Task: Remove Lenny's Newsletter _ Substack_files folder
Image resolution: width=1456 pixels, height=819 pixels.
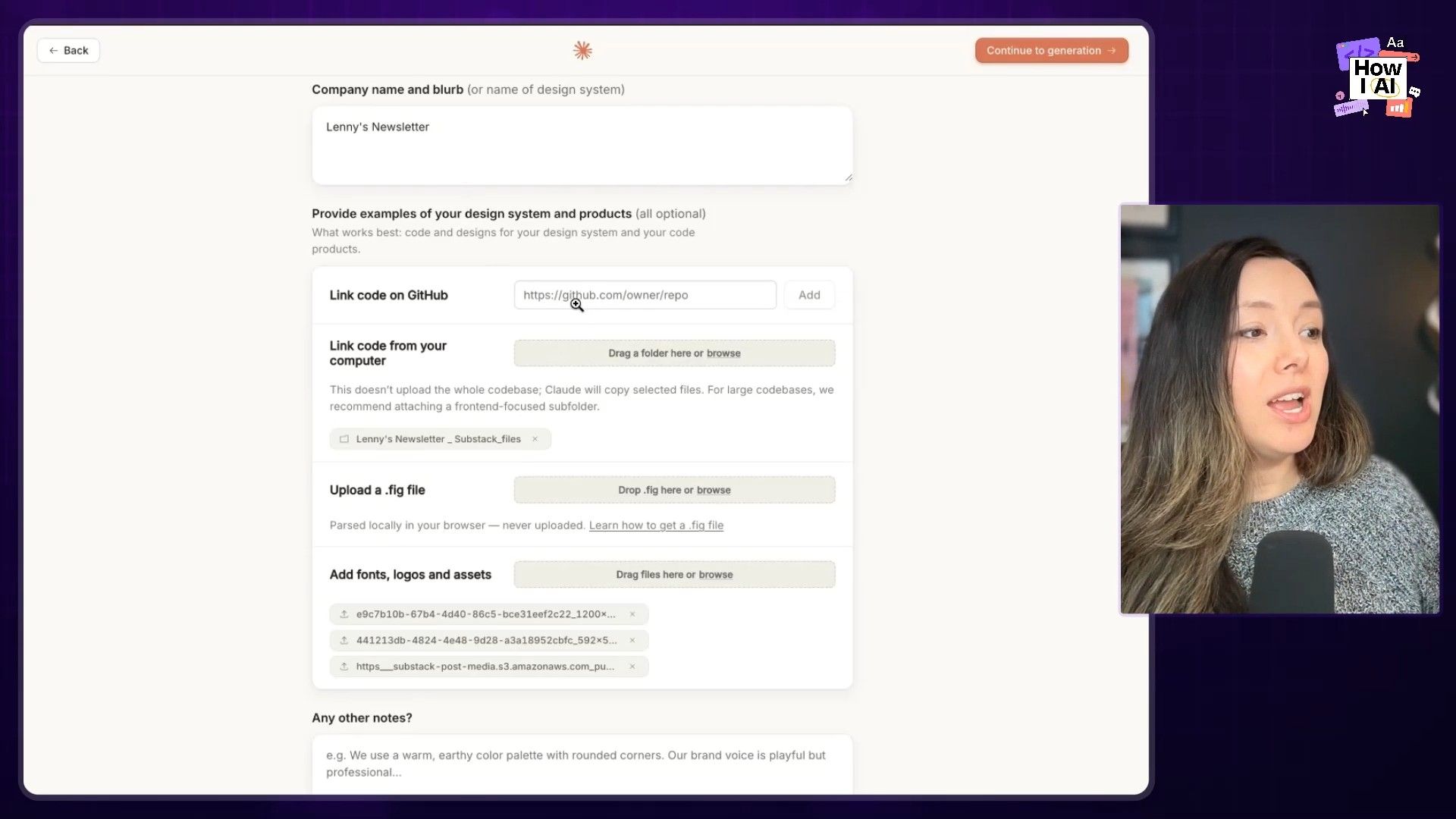Action: 535,439
